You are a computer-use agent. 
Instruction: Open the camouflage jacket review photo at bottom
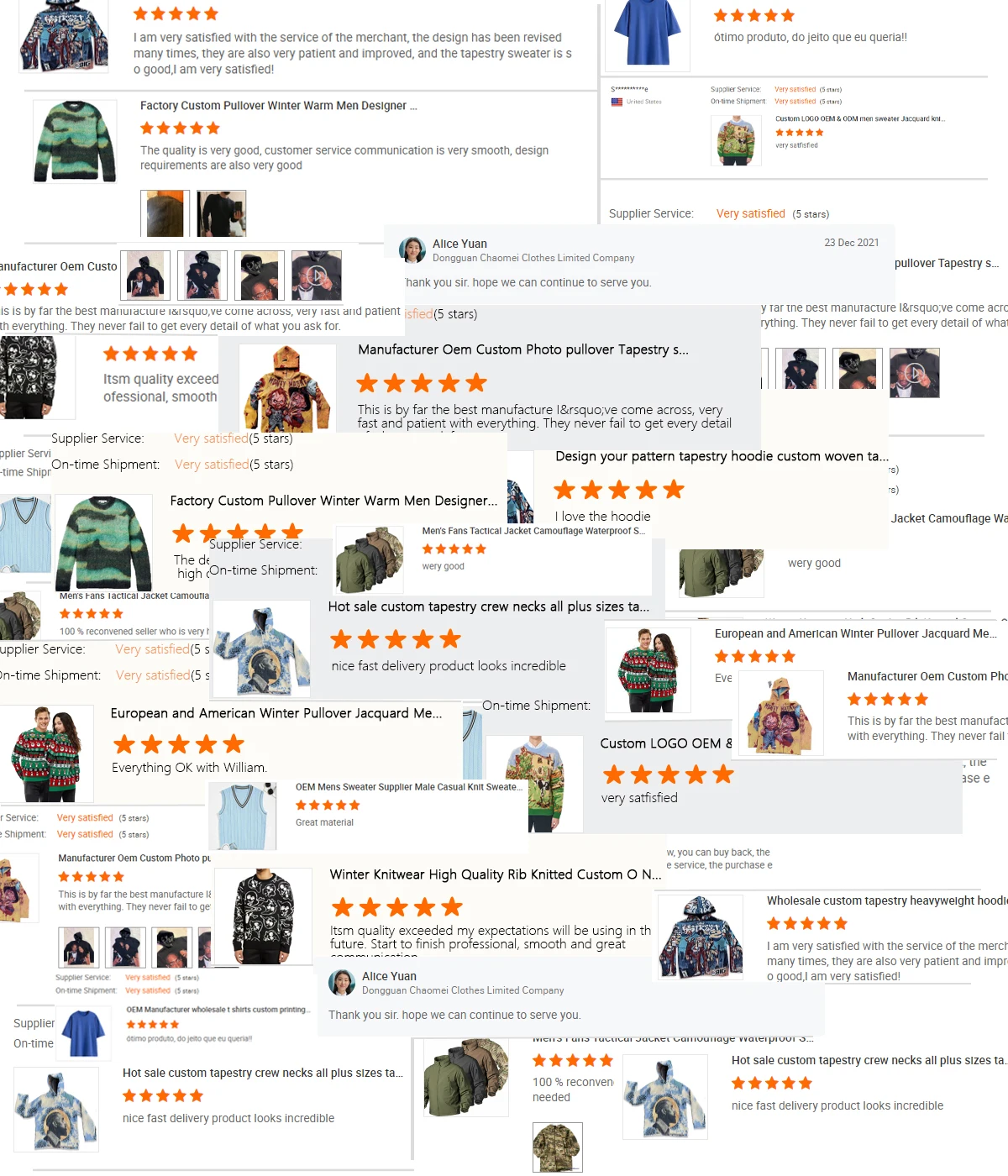(557, 1147)
